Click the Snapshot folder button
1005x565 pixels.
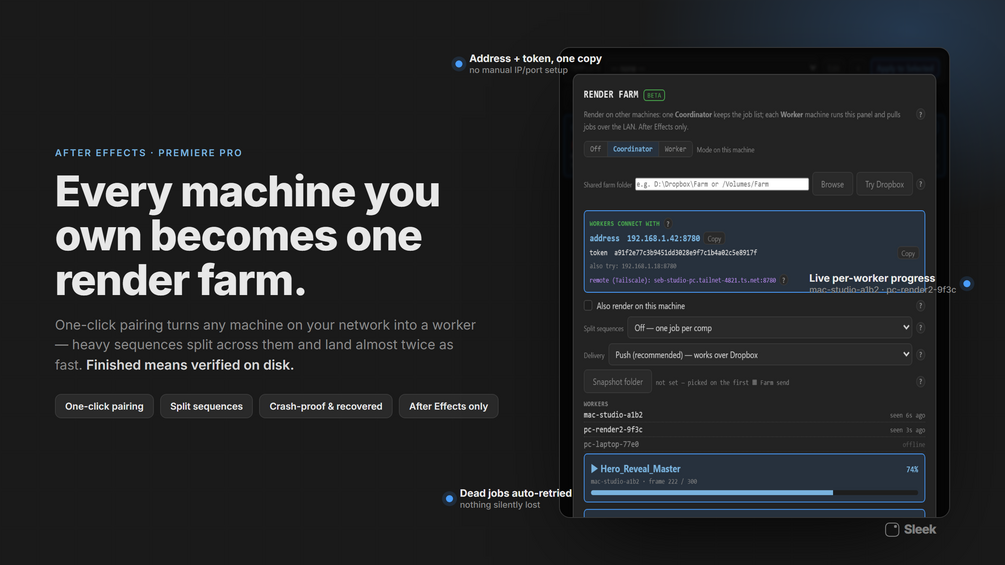617,382
